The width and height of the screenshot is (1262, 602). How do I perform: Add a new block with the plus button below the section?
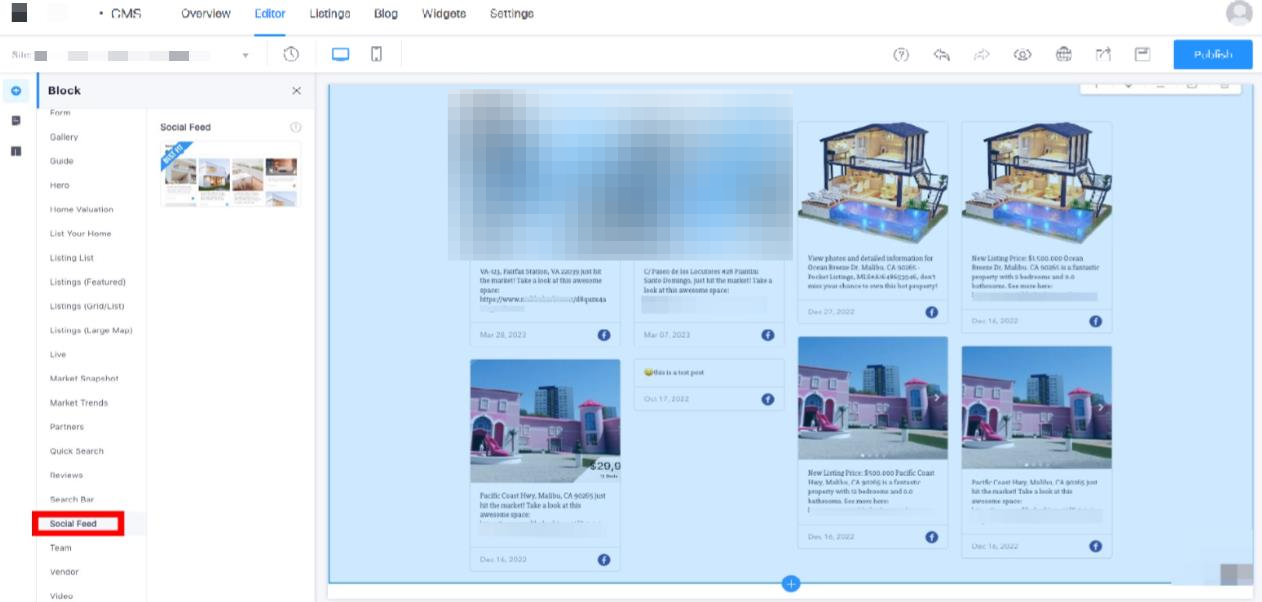tap(791, 583)
